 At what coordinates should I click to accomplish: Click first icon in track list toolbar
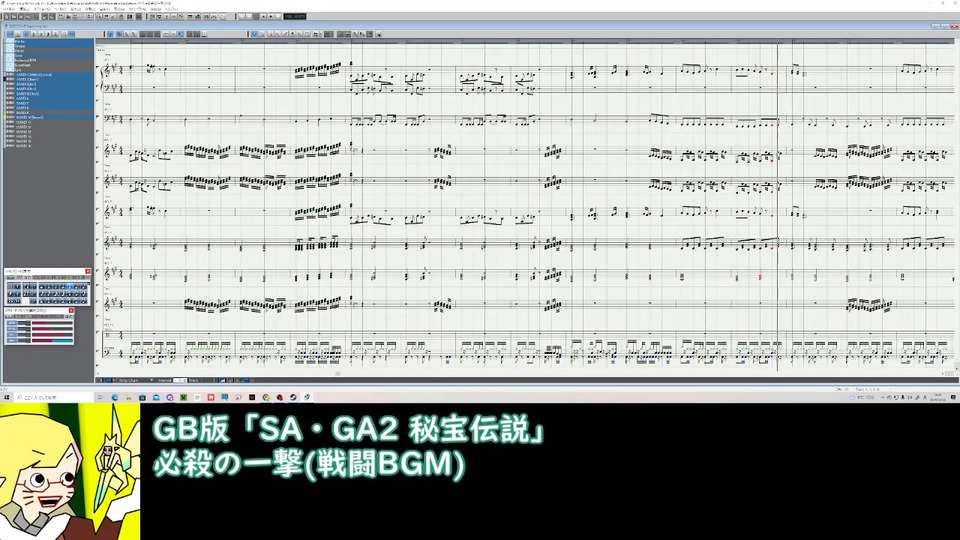pos(9,34)
